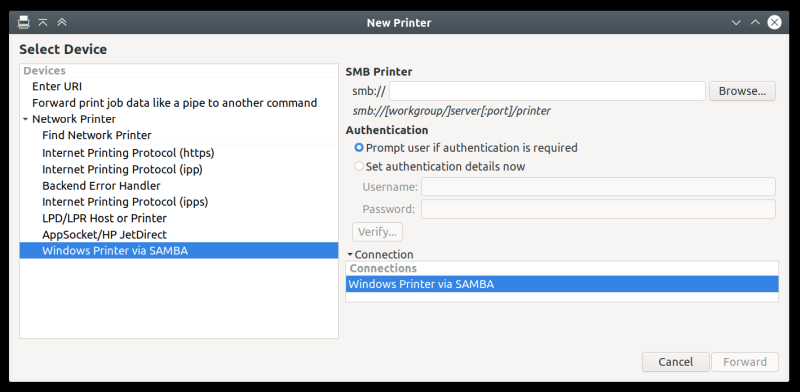Viewport: 800px width, 392px height.
Task: Minimize the New Printer window
Action: pos(736,22)
